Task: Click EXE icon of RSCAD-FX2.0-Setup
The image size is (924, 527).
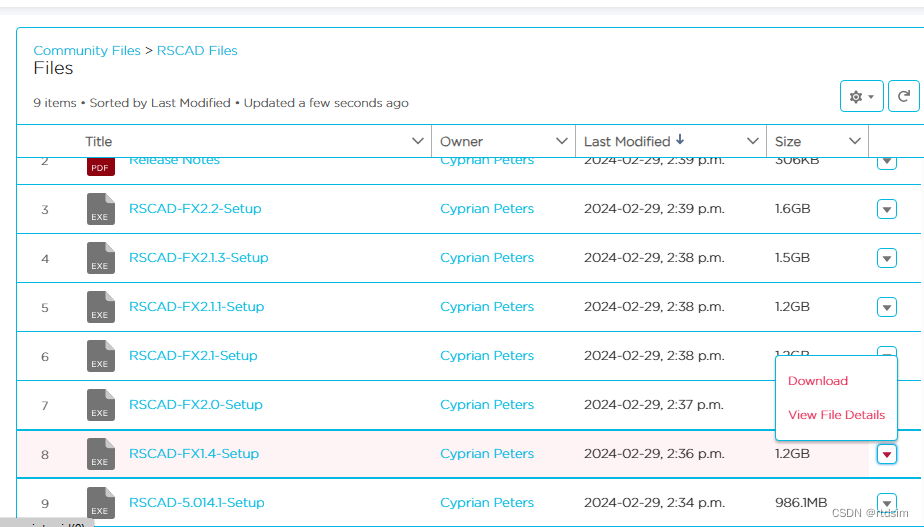Action: click(x=100, y=404)
